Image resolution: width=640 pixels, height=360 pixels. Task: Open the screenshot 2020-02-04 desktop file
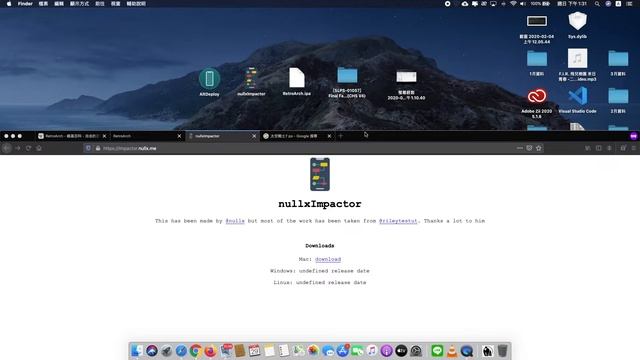tap(536, 21)
